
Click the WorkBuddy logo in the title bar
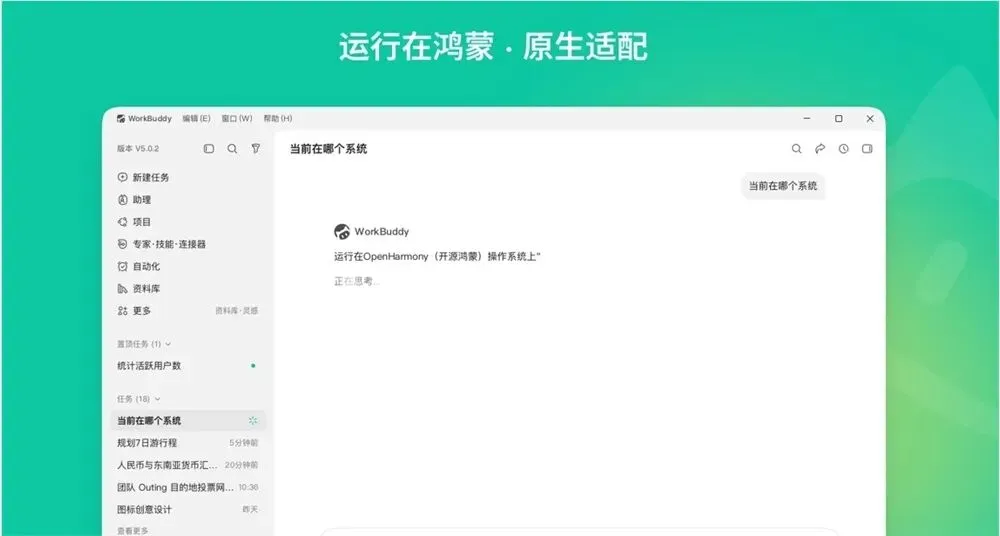click(x=121, y=119)
